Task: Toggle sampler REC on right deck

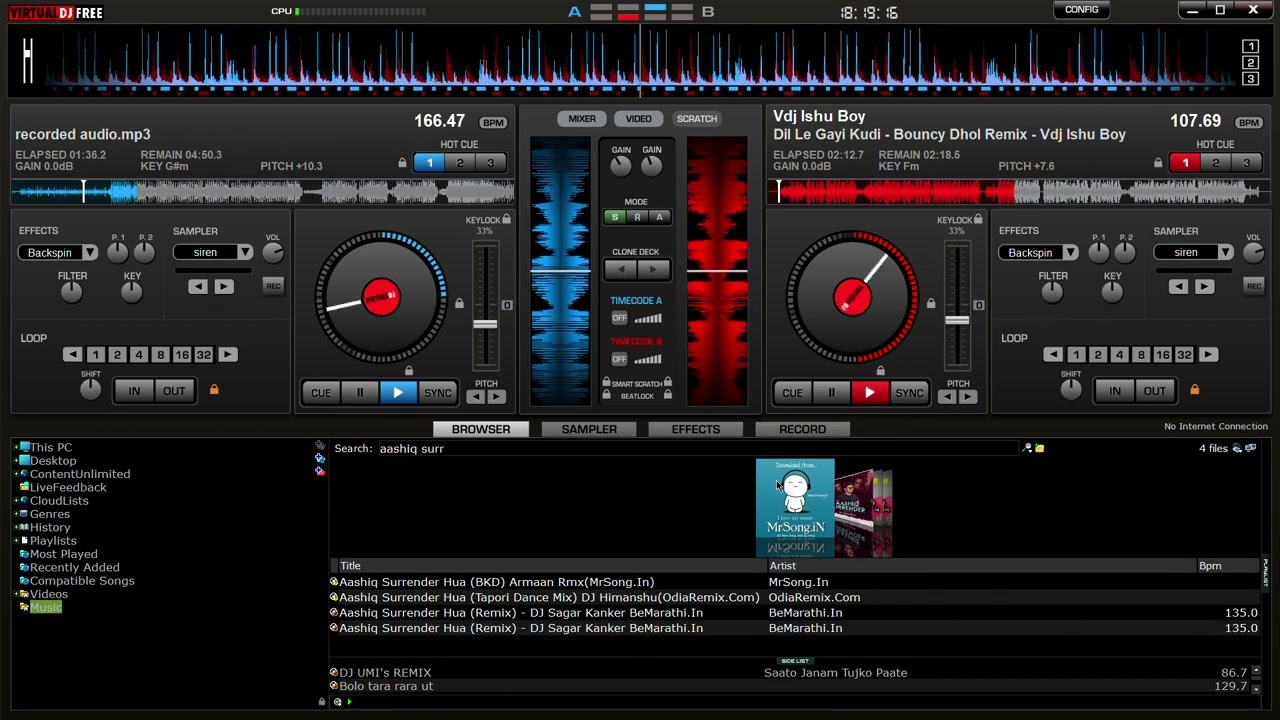Action: (x=1254, y=286)
